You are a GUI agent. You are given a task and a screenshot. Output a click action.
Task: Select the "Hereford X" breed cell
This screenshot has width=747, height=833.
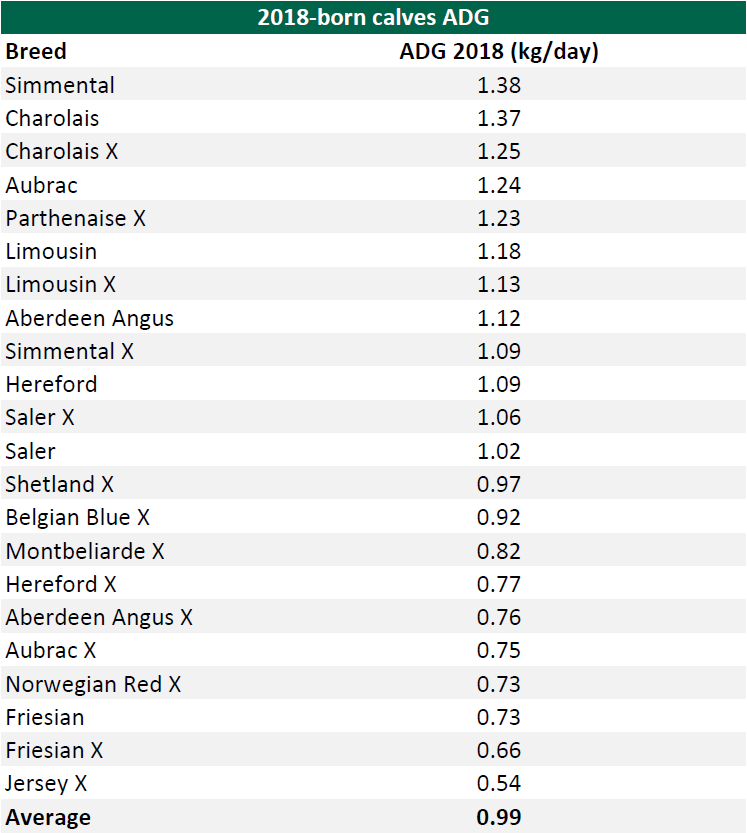coord(61,584)
